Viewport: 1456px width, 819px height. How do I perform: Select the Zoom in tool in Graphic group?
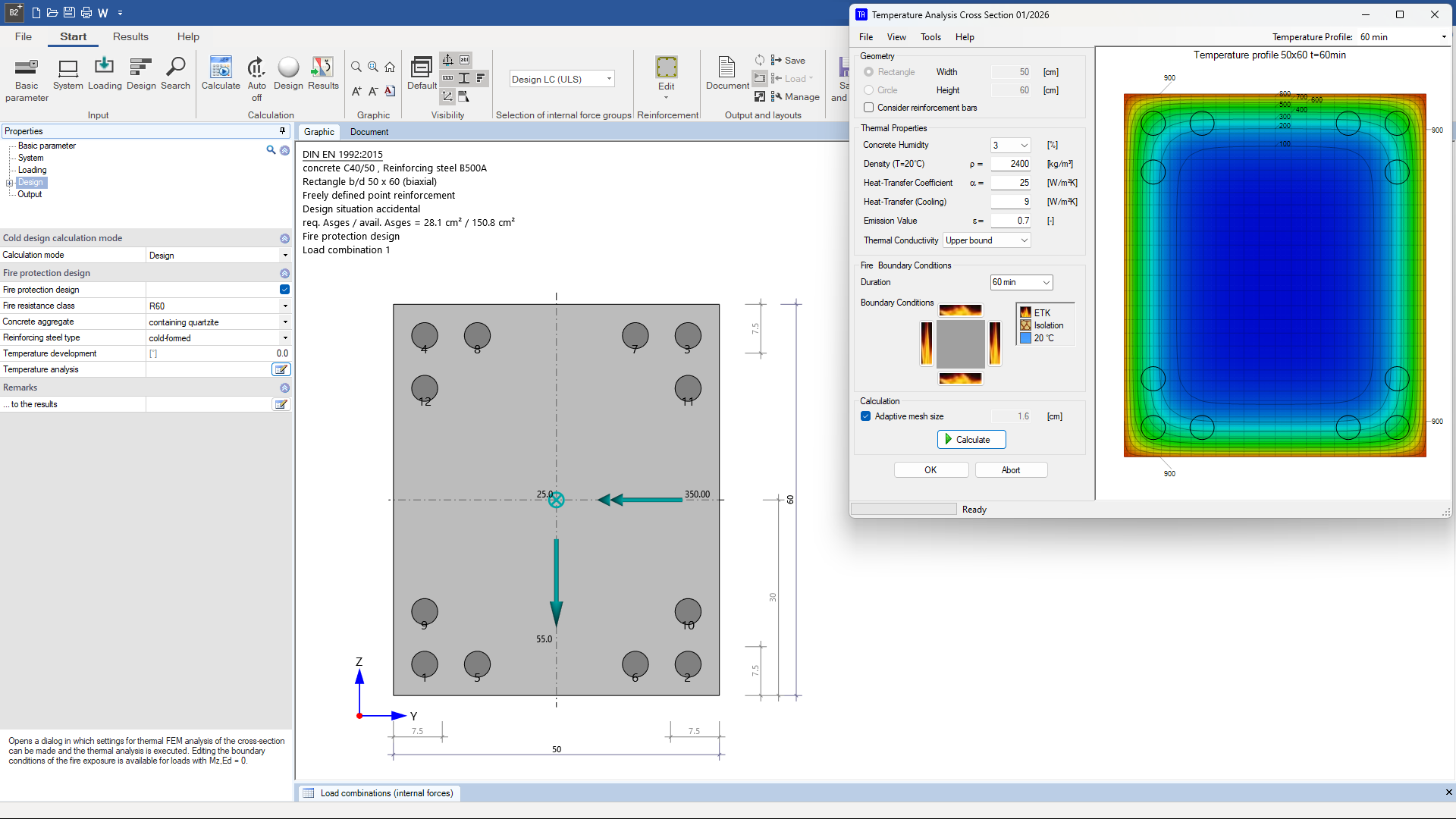[x=373, y=67]
